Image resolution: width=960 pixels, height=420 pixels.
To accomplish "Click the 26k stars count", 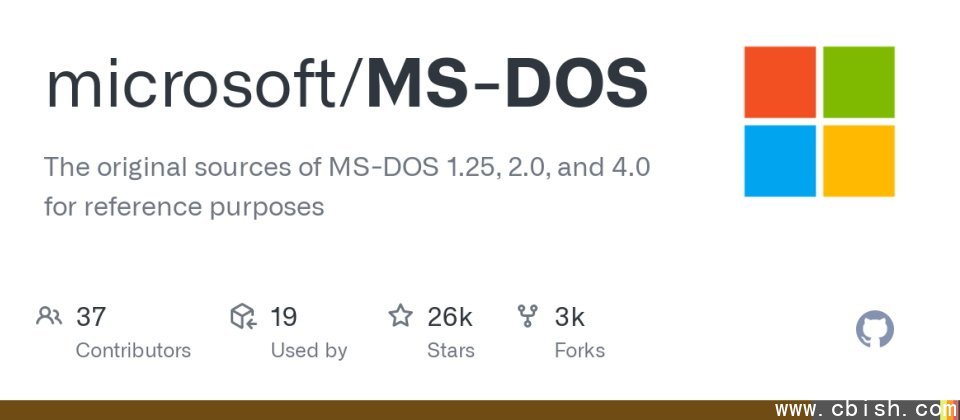I will click(450, 317).
